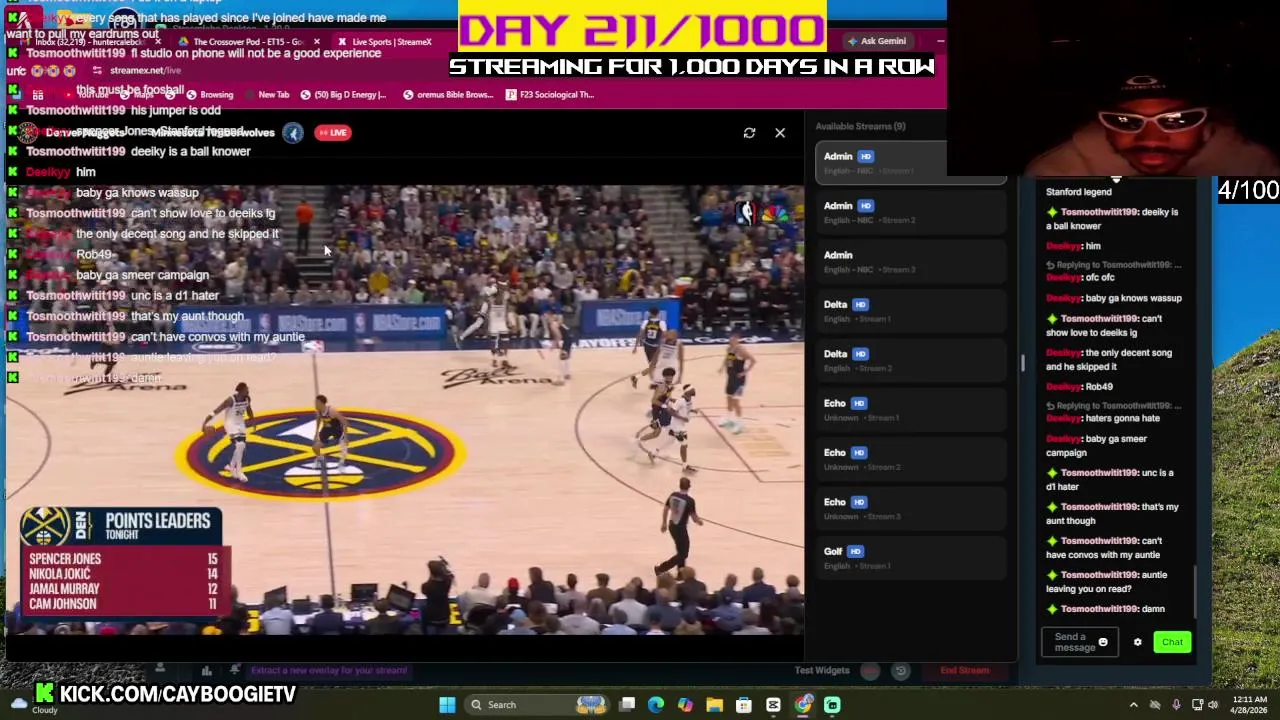The width and height of the screenshot is (1280, 720).
Task: Choose the Delta Stream 1 source
Action: coord(911,311)
